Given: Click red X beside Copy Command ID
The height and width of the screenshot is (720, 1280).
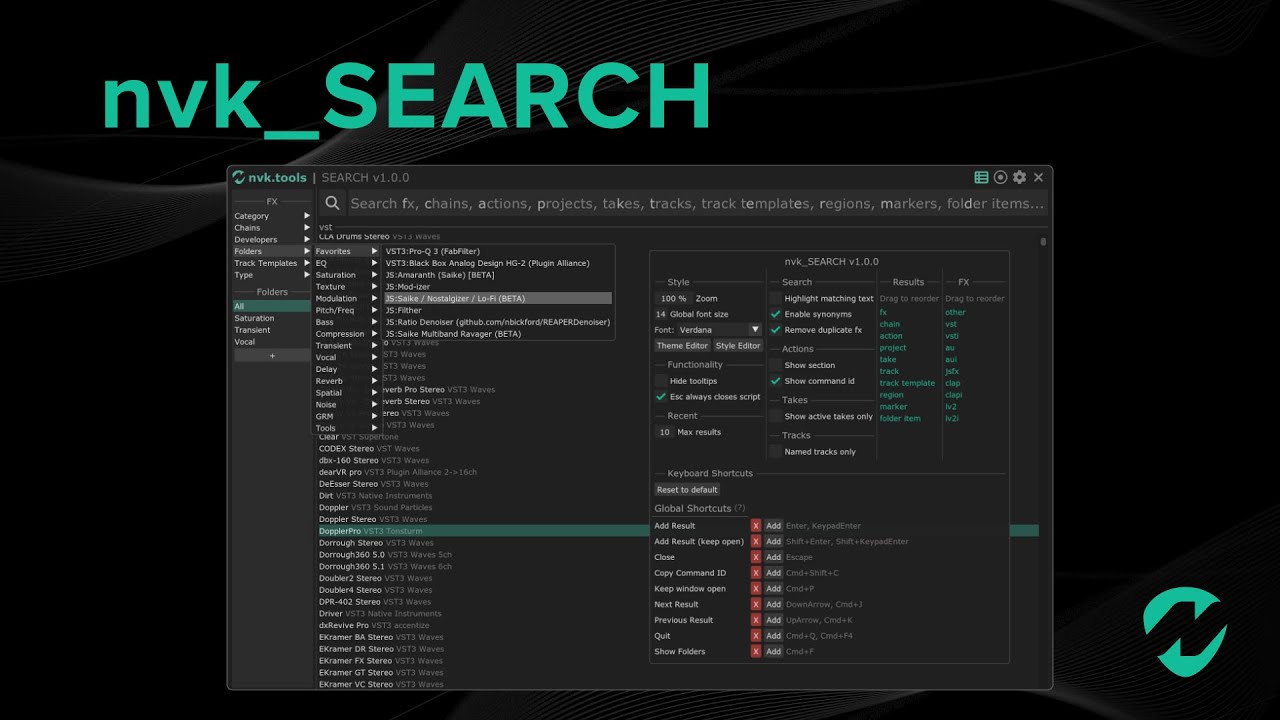Looking at the screenshot, I should point(756,573).
